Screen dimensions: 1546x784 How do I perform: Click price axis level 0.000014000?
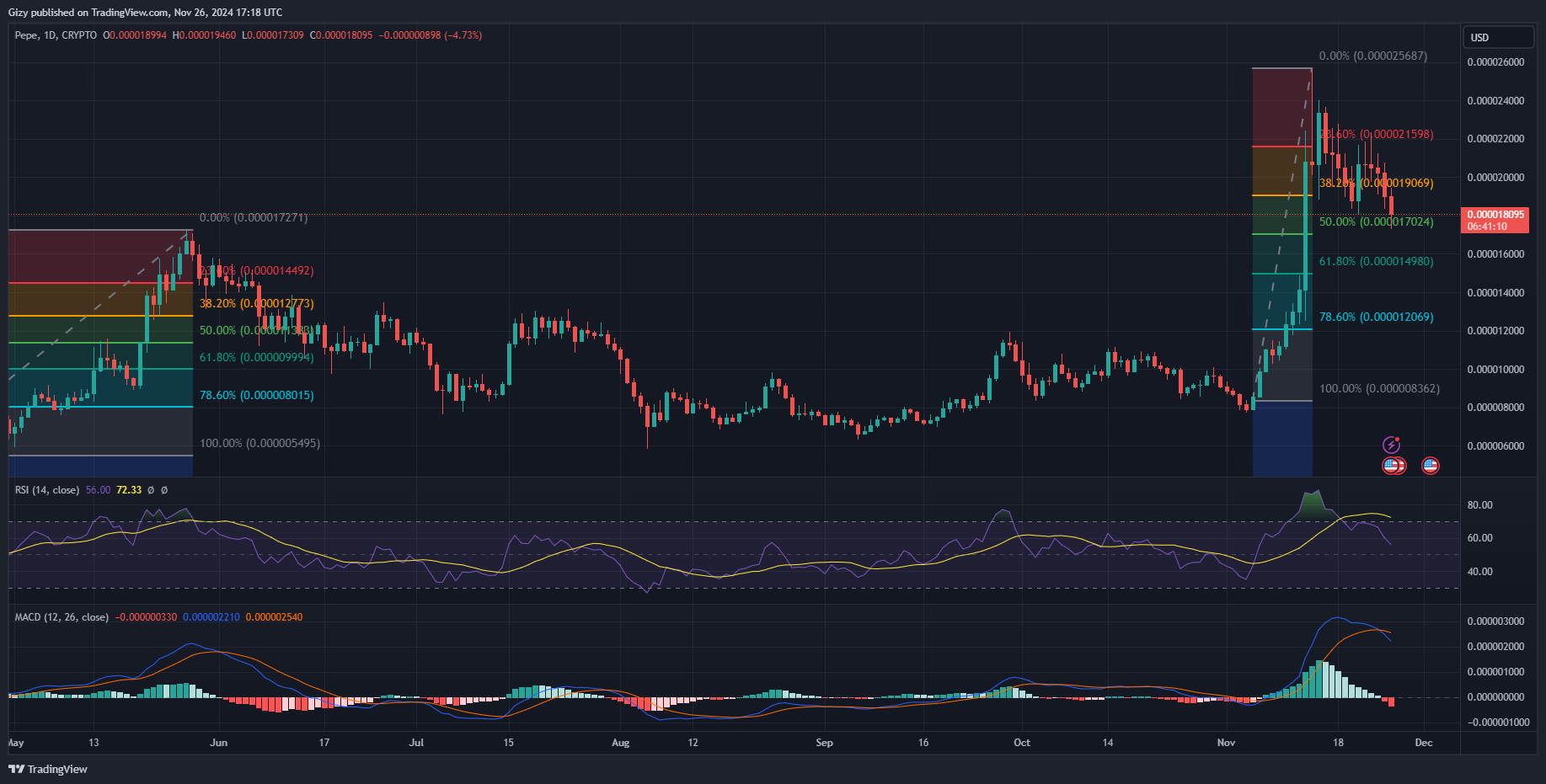point(1495,293)
